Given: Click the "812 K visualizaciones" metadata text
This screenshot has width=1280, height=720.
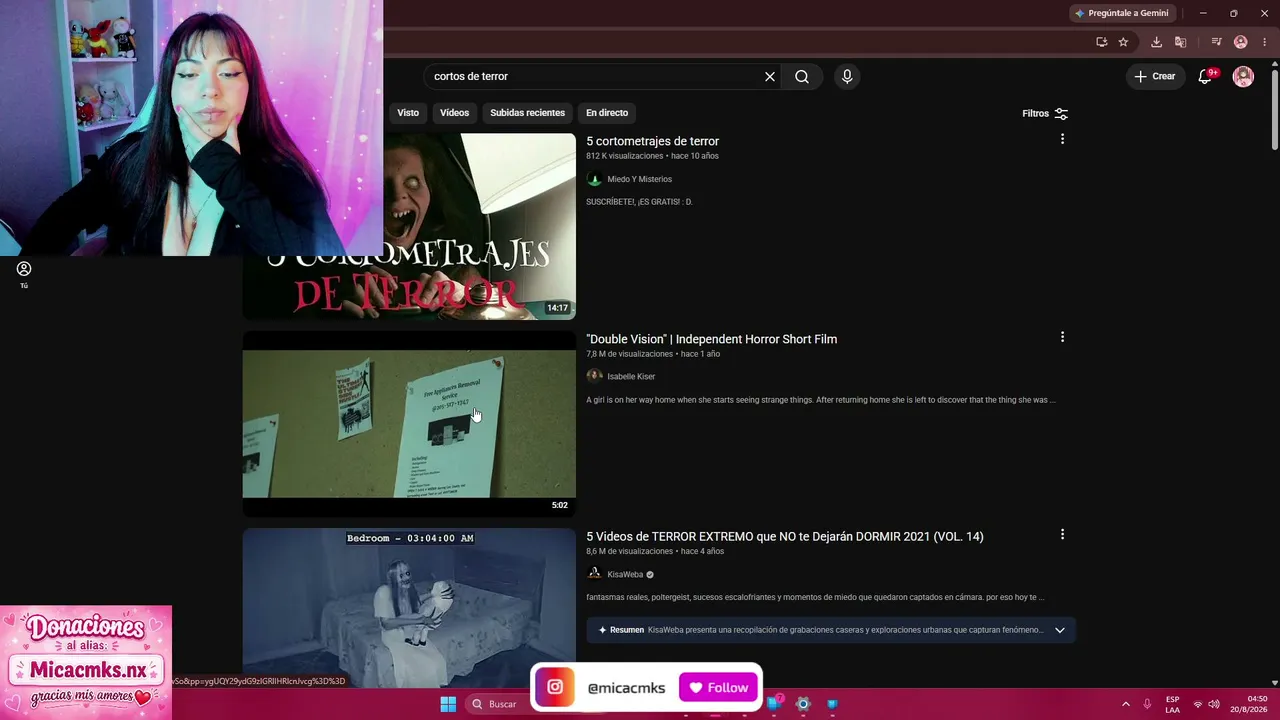Looking at the screenshot, I should [625, 156].
